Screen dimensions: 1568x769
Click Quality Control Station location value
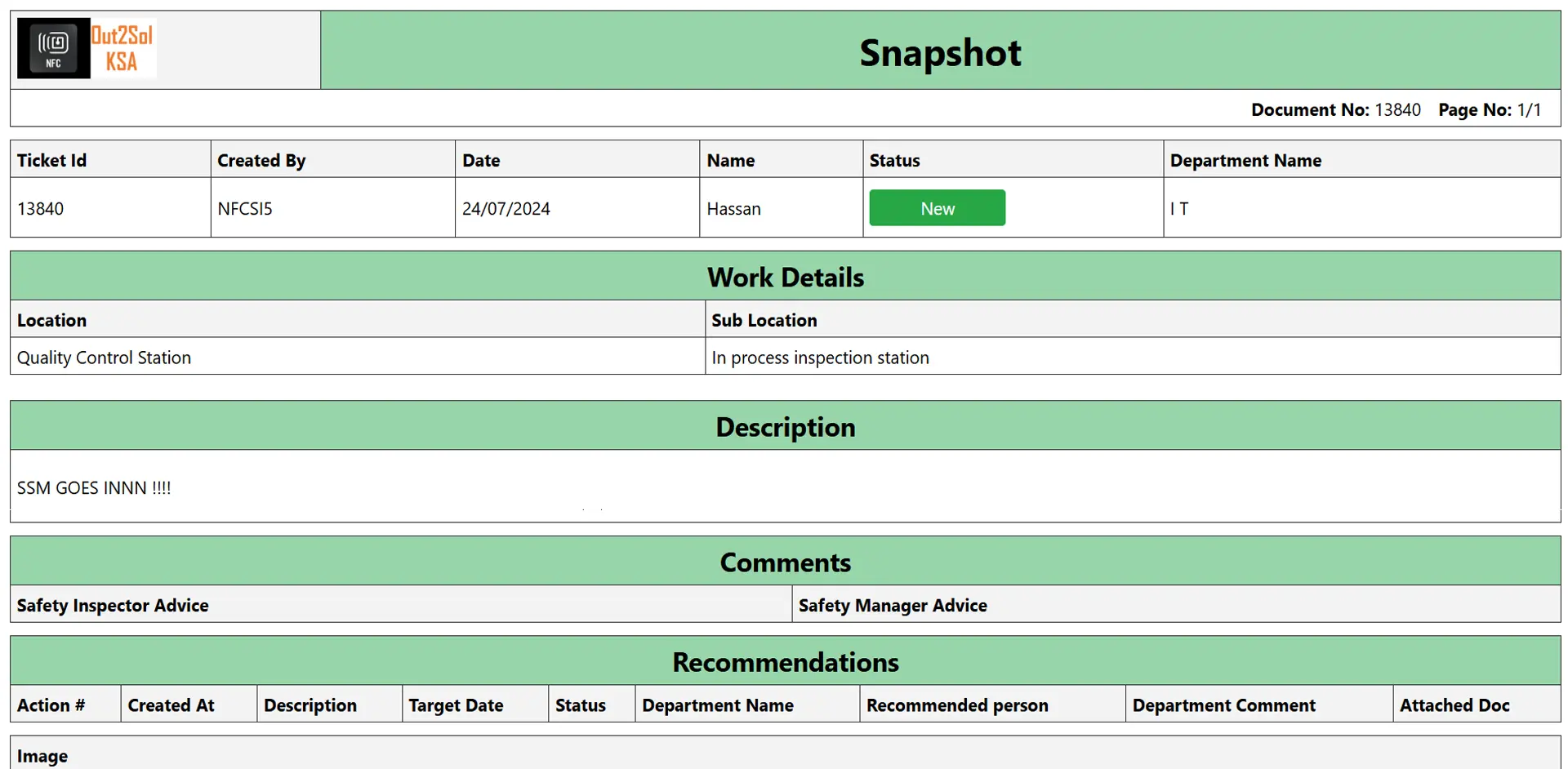[x=104, y=358]
